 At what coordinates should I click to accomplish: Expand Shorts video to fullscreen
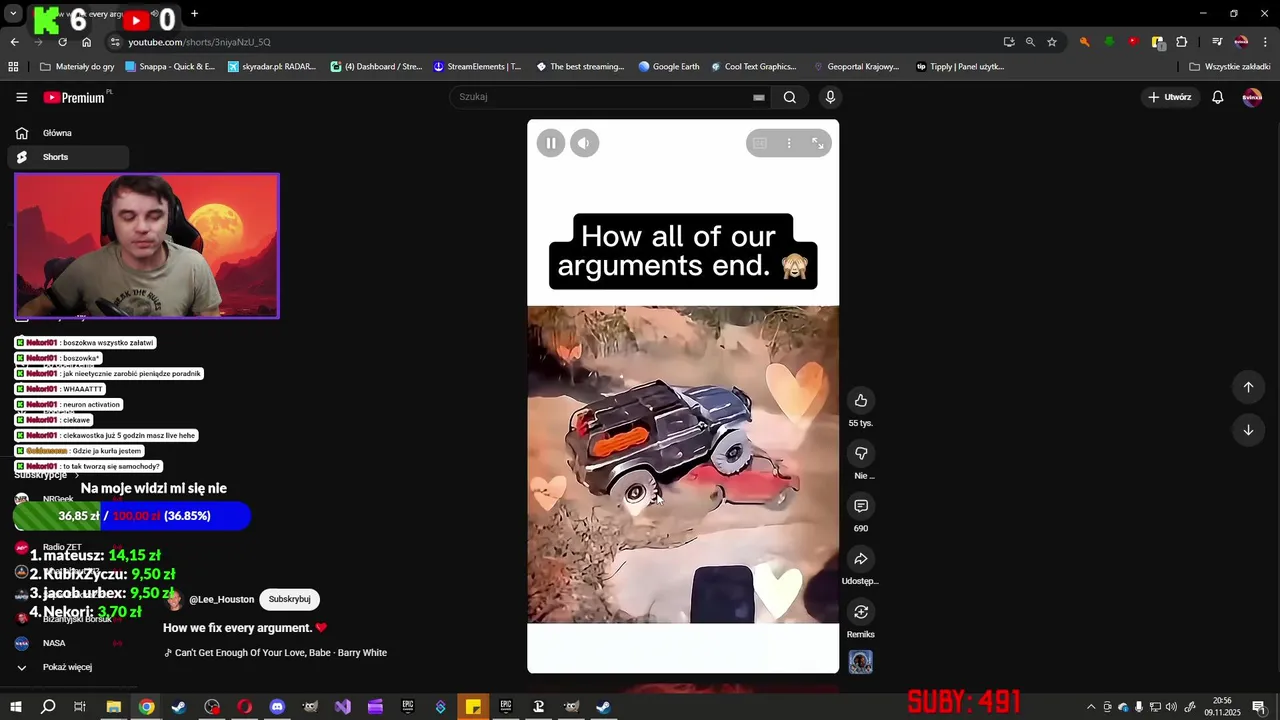tap(818, 143)
